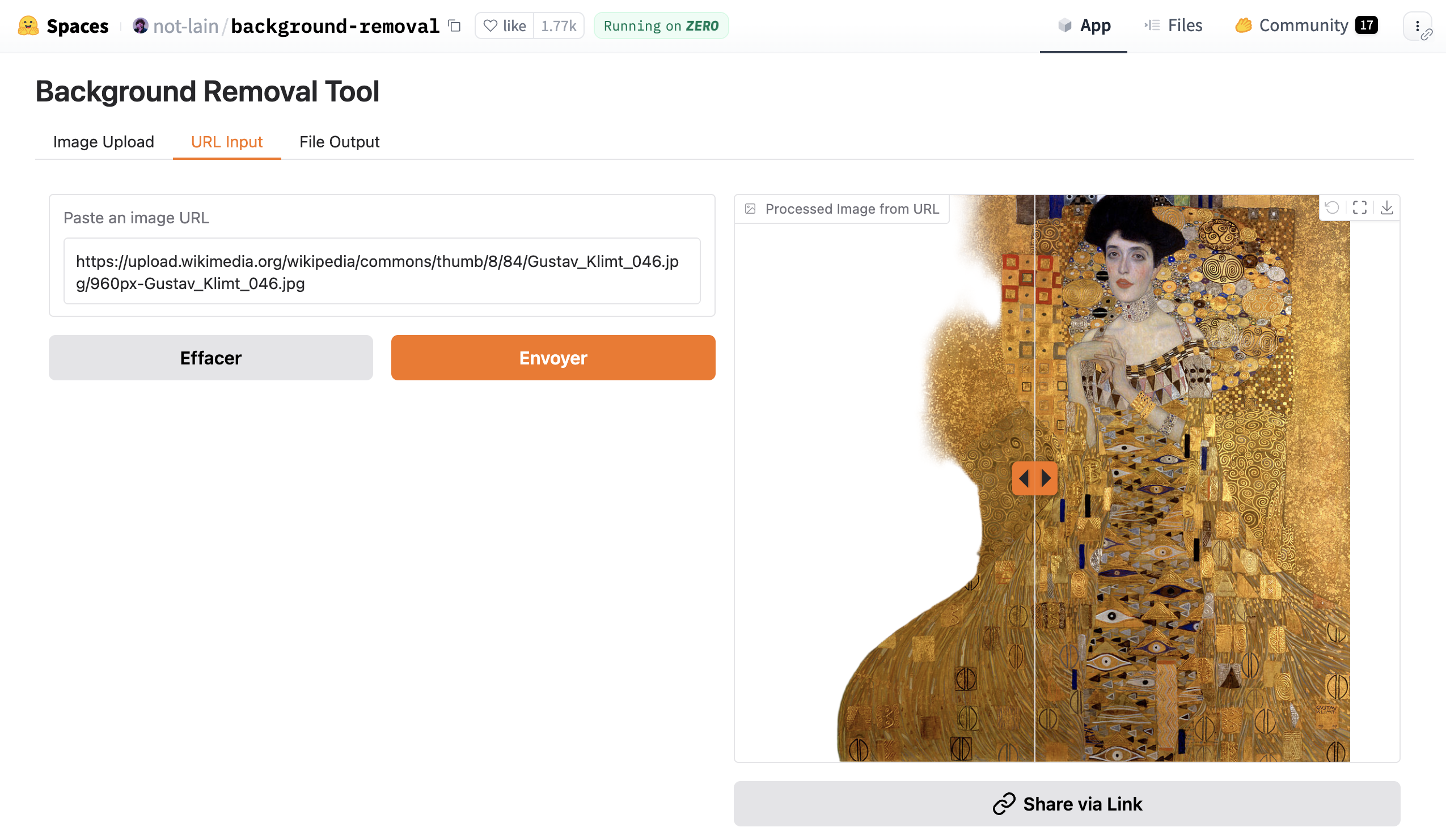Click the image comparison slider handle

tap(1034, 478)
